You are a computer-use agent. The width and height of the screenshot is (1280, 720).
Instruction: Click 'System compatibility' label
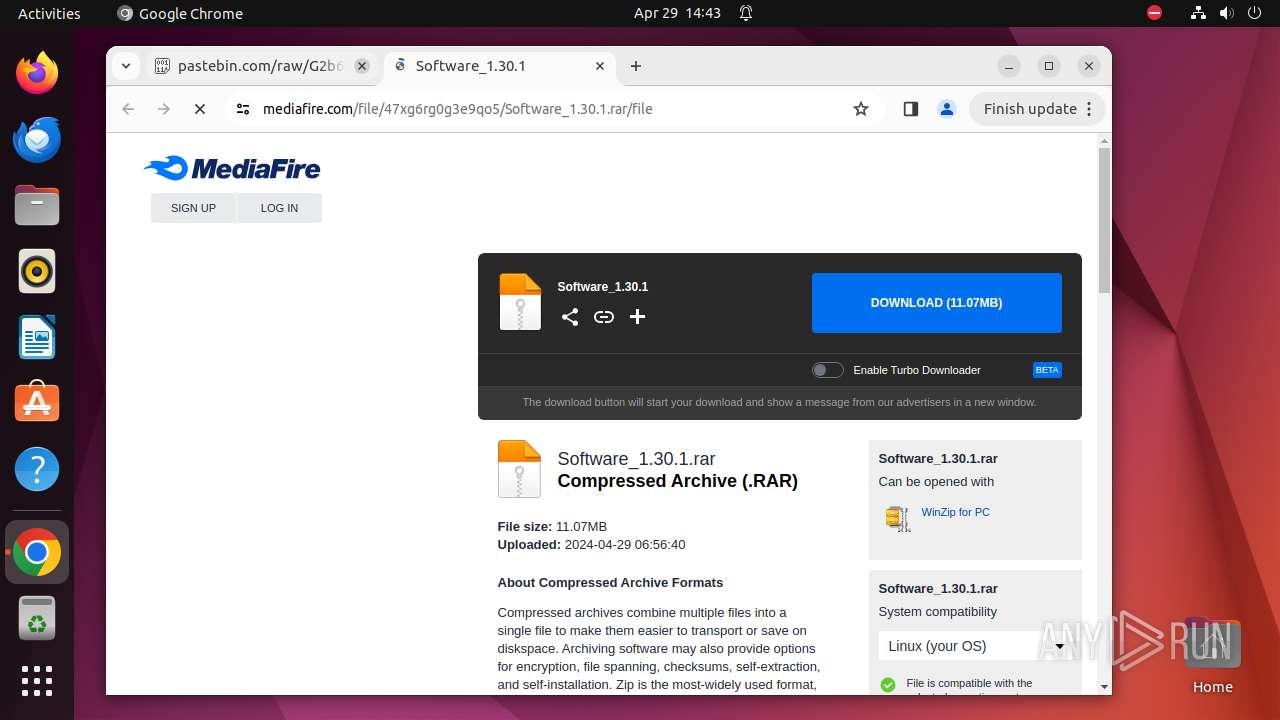[x=938, y=612]
